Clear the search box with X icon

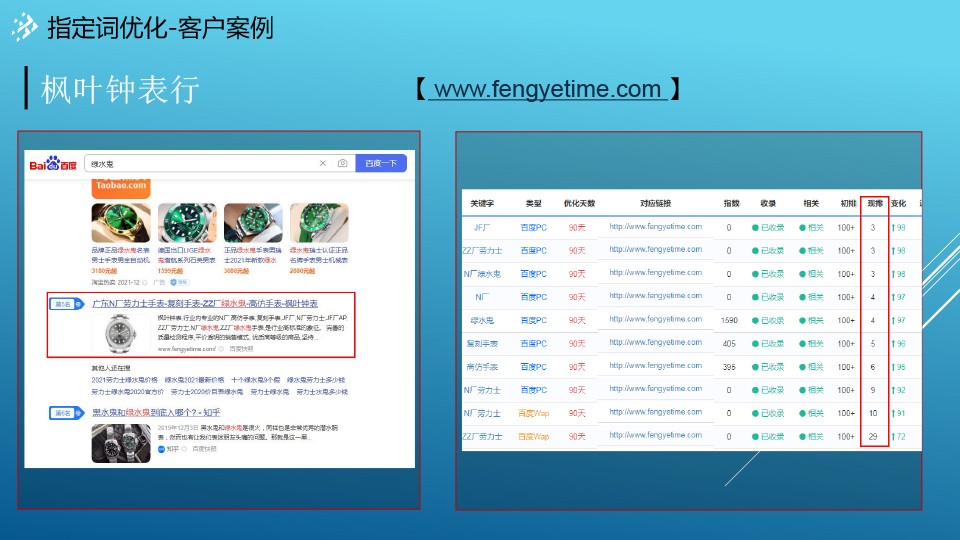pyautogui.click(x=322, y=163)
